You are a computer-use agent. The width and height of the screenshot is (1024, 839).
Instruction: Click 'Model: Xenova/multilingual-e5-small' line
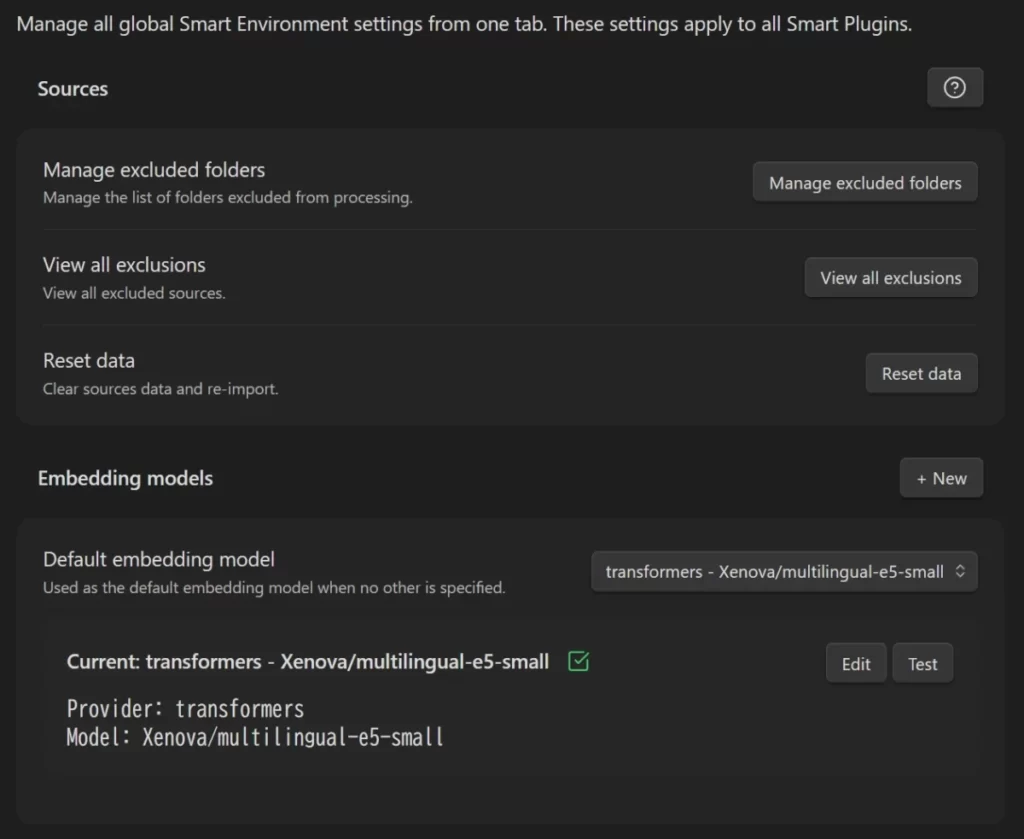(255, 737)
